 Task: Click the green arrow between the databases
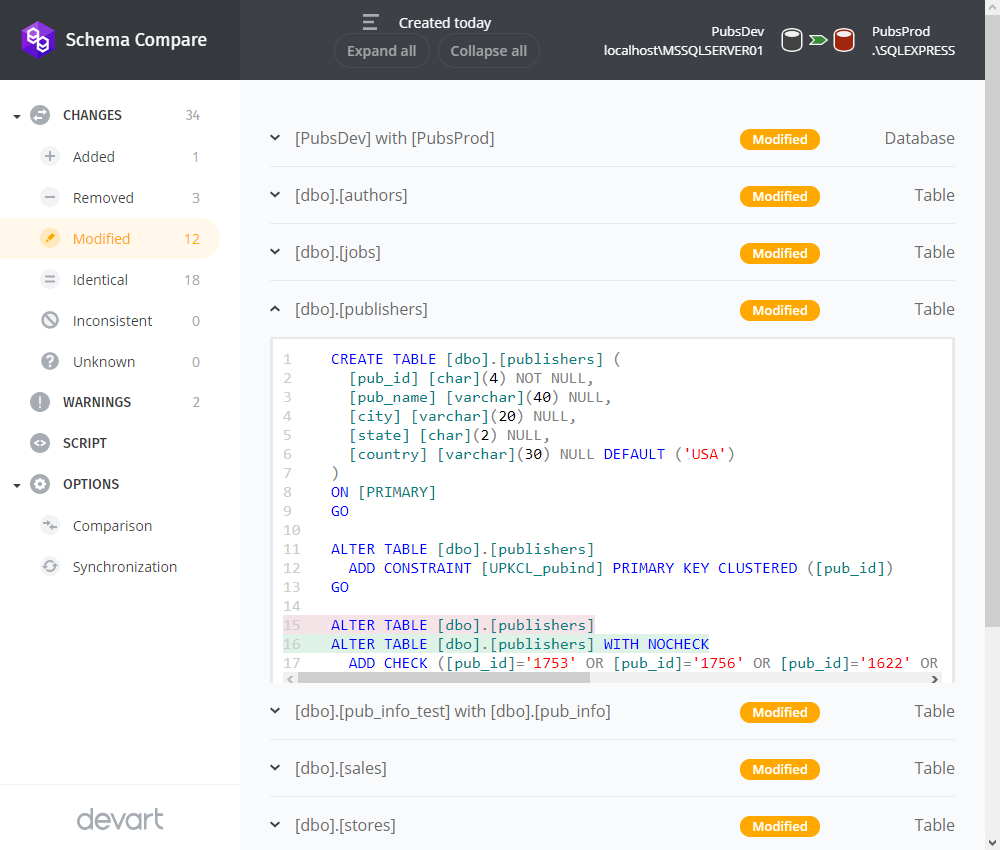tap(818, 40)
